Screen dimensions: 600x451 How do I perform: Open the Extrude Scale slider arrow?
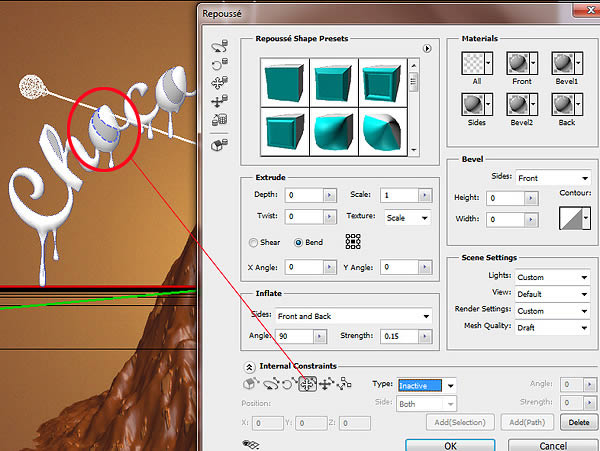(425, 195)
